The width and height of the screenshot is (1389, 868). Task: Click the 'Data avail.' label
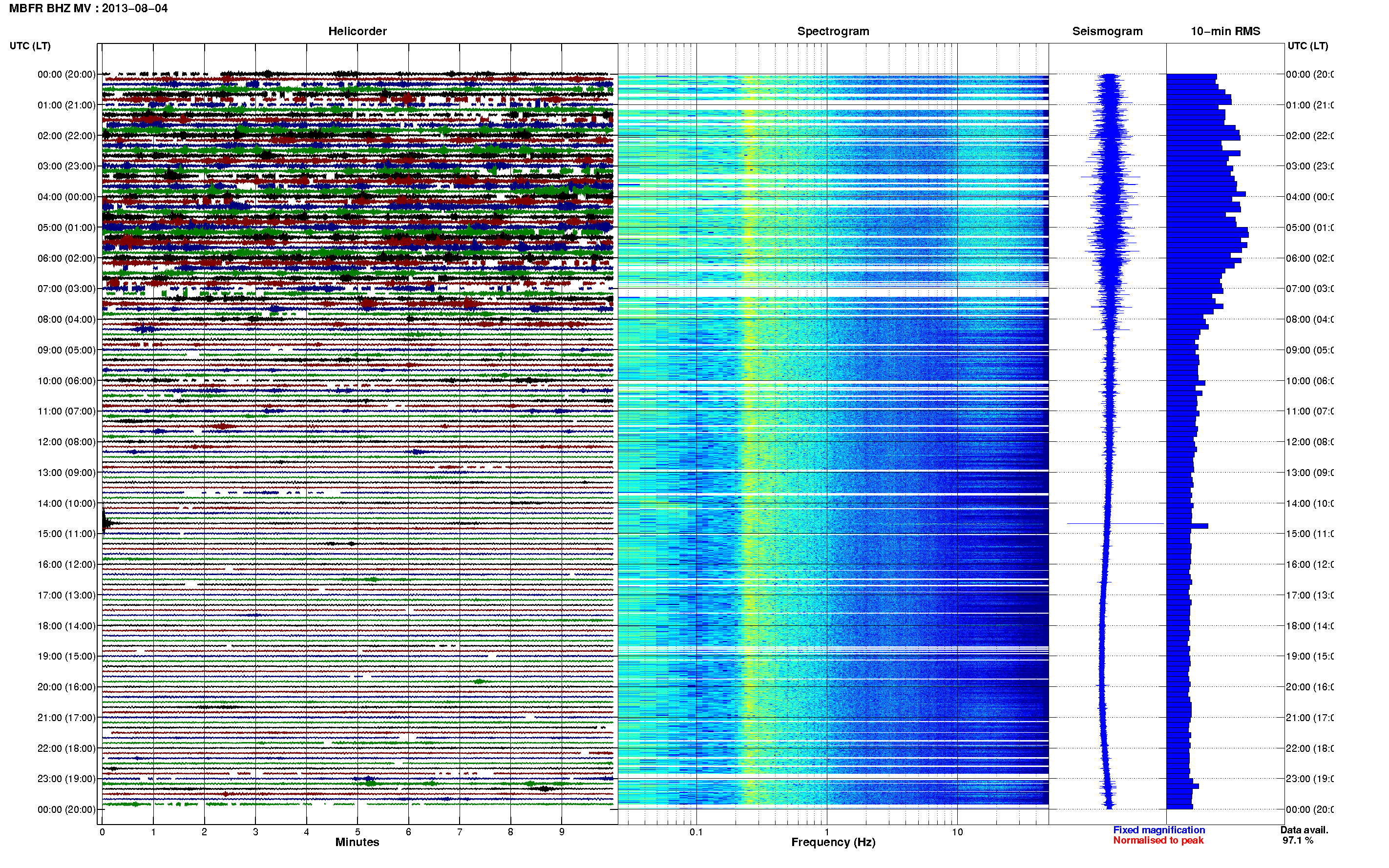tap(1304, 830)
